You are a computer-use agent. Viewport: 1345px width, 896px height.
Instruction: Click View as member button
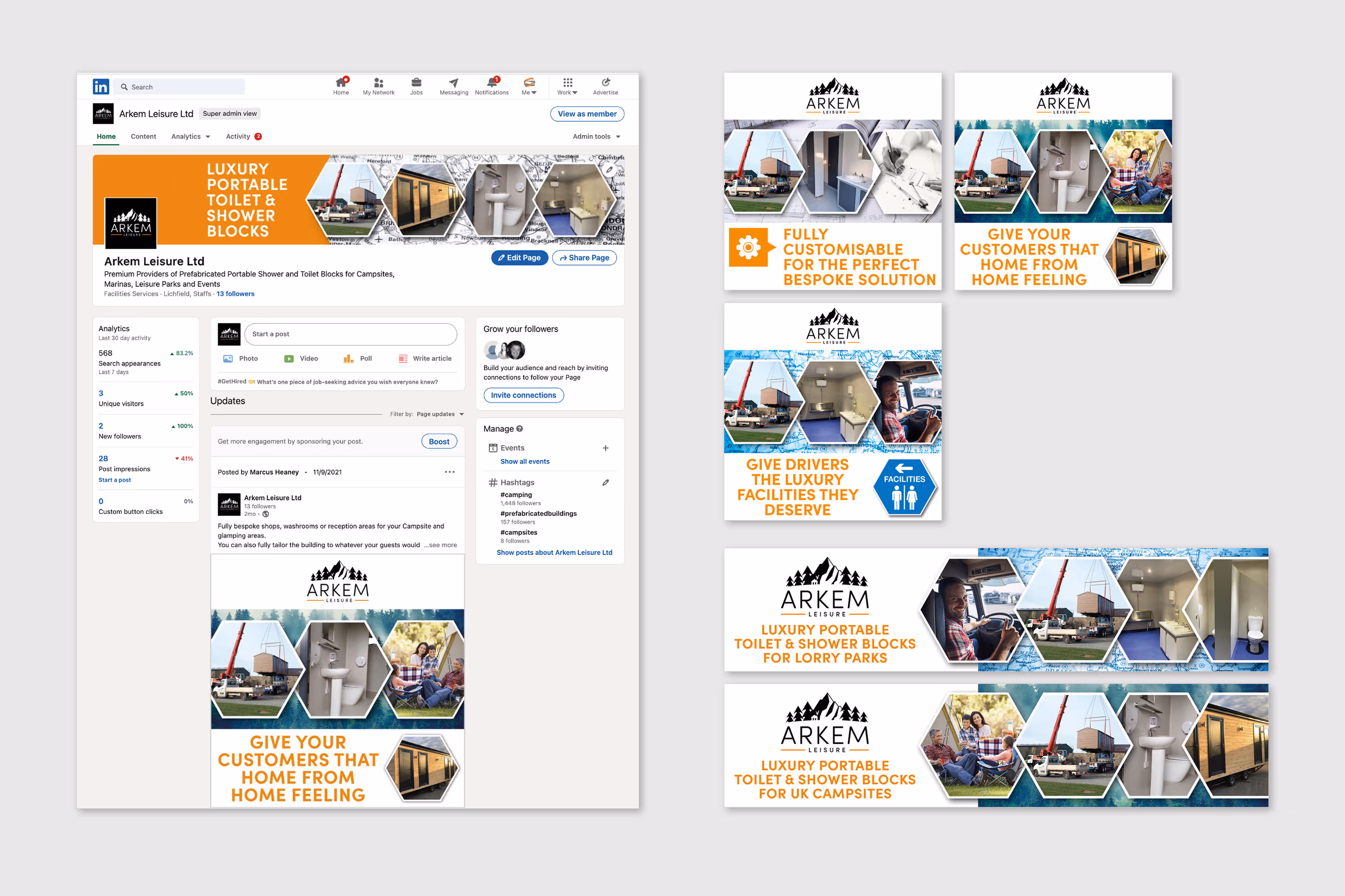[587, 114]
